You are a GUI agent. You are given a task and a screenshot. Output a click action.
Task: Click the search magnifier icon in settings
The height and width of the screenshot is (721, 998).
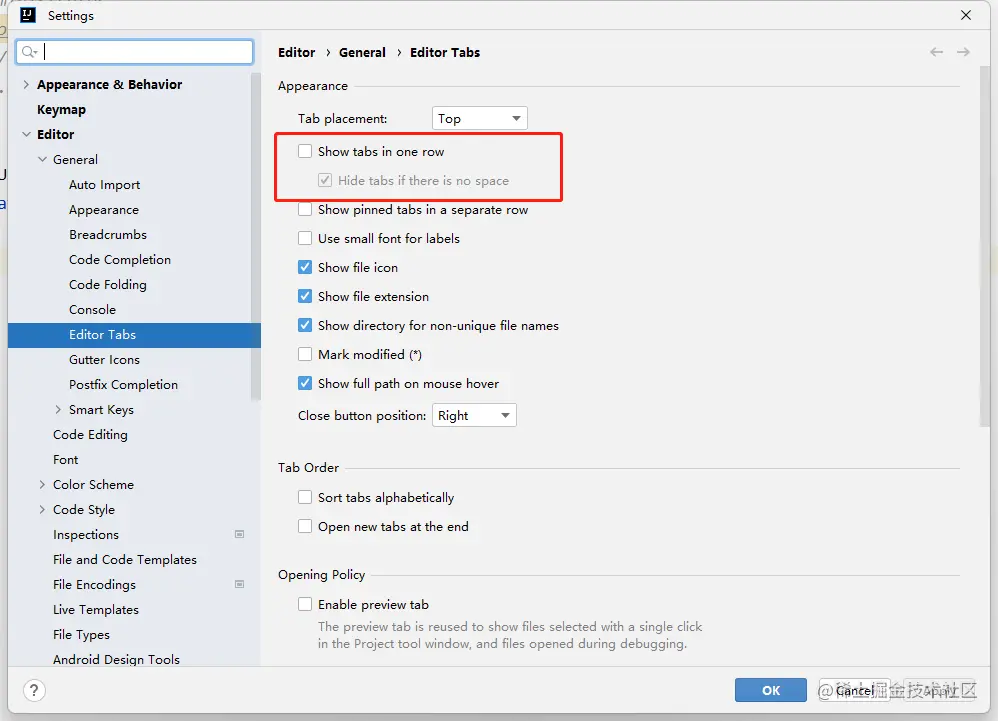[29, 52]
